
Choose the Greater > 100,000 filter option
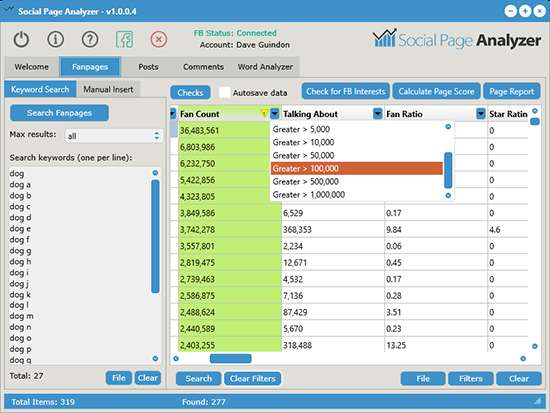click(357, 168)
